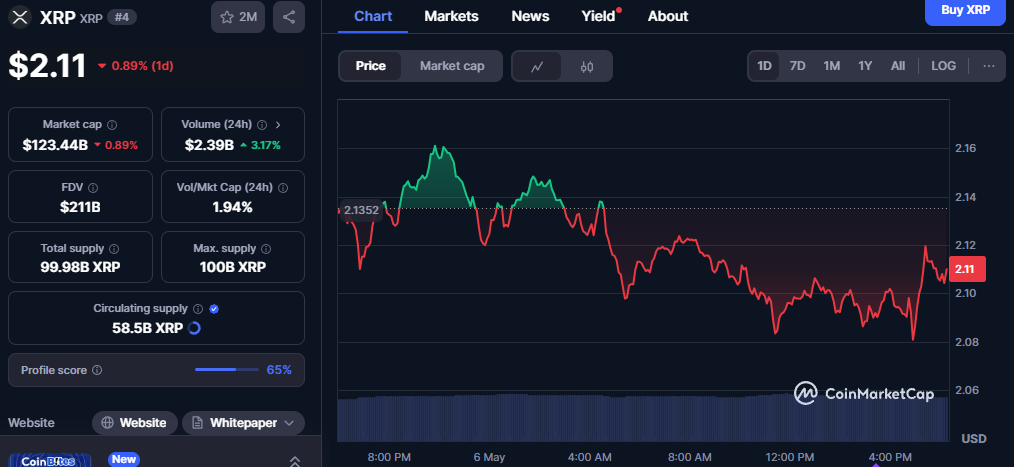Click the 65% profile score value
This screenshot has height=467, width=1014.
click(x=279, y=370)
